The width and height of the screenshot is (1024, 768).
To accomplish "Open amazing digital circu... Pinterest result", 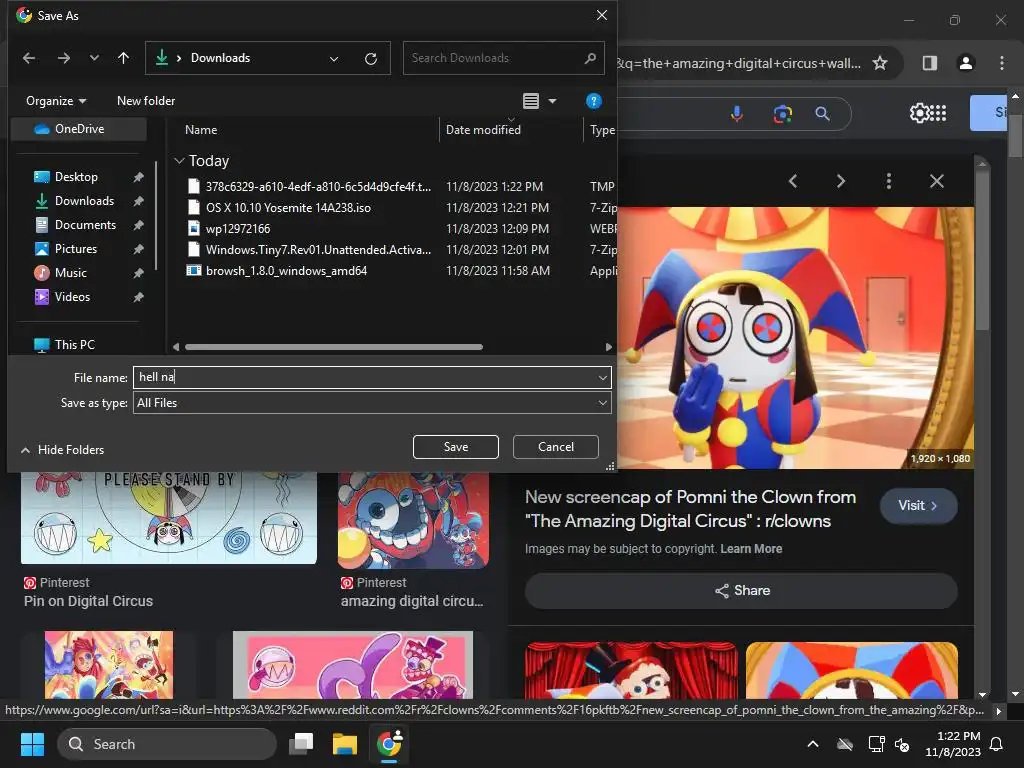I will [x=411, y=601].
